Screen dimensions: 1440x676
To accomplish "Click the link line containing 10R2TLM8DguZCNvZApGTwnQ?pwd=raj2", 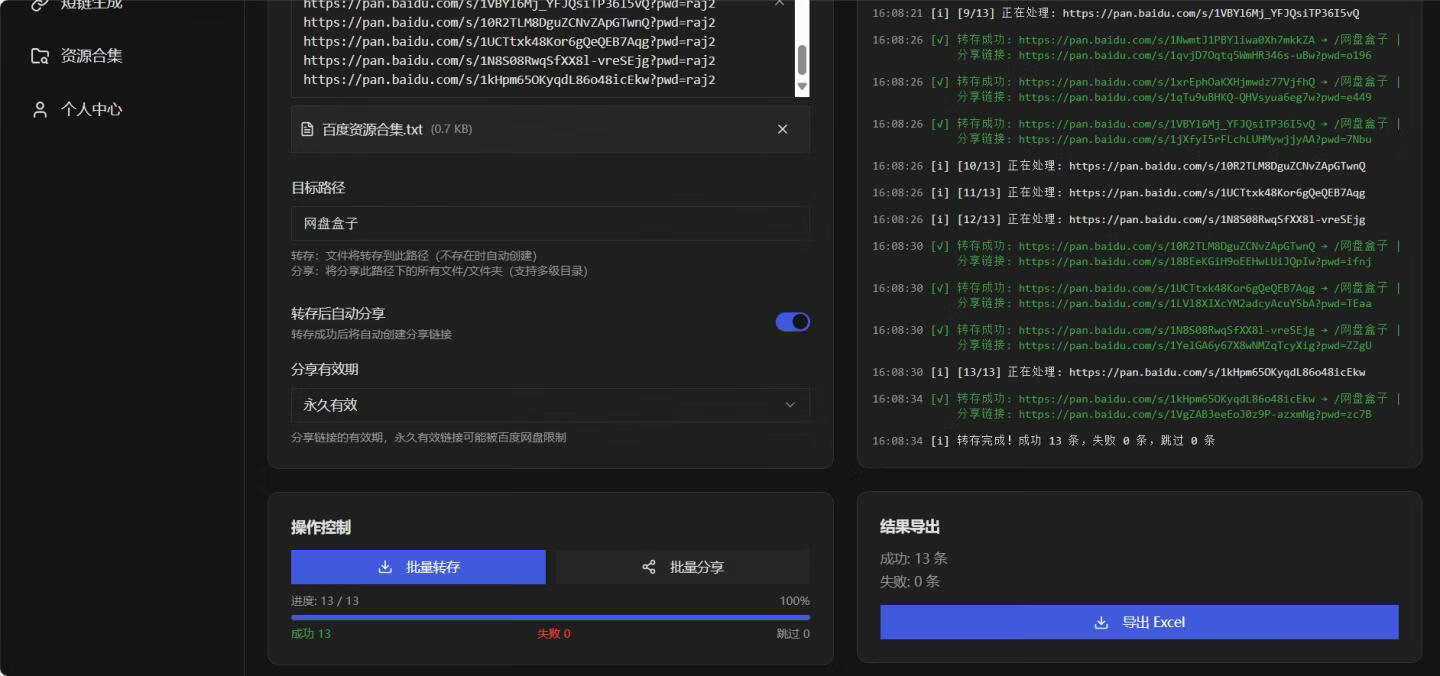I will 509,22.
